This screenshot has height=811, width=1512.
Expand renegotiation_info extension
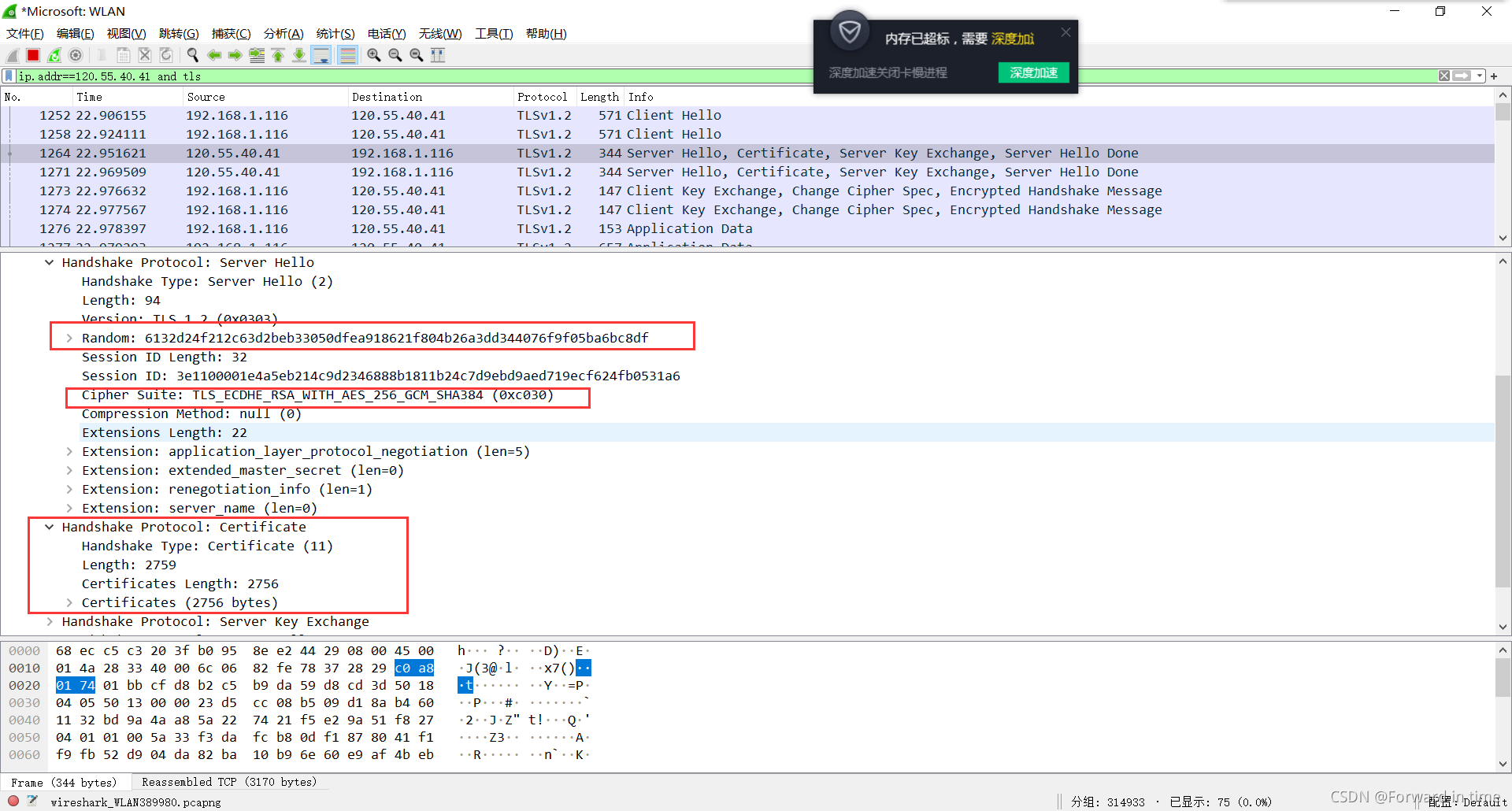69,489
